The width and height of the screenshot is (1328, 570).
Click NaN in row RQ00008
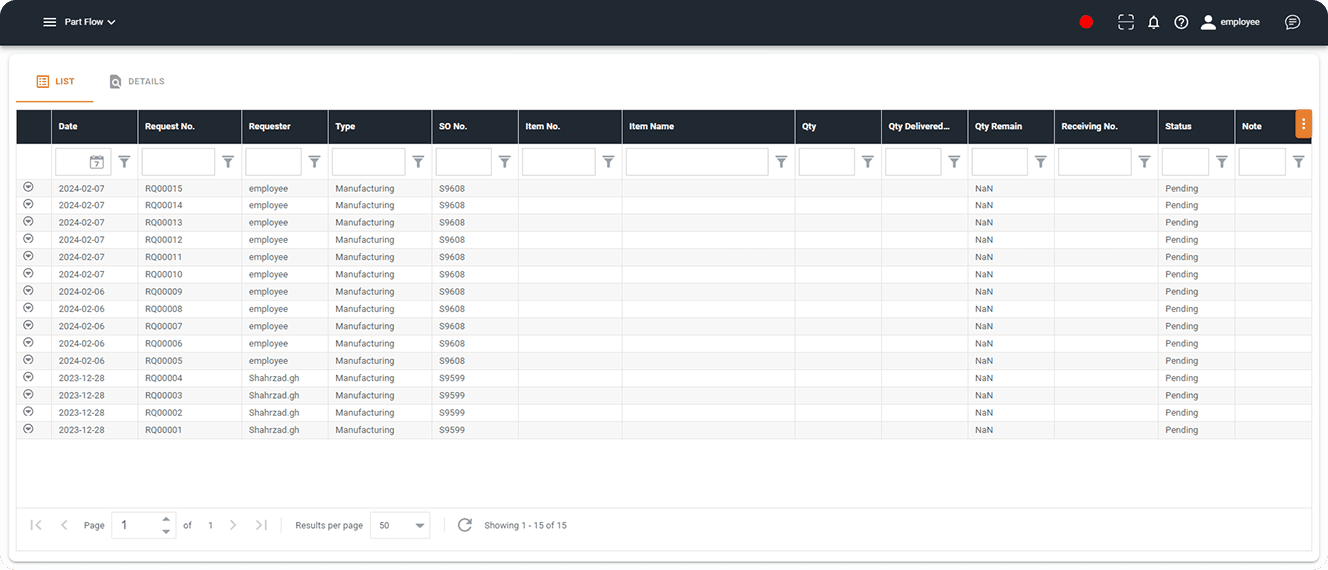point(984,309)
